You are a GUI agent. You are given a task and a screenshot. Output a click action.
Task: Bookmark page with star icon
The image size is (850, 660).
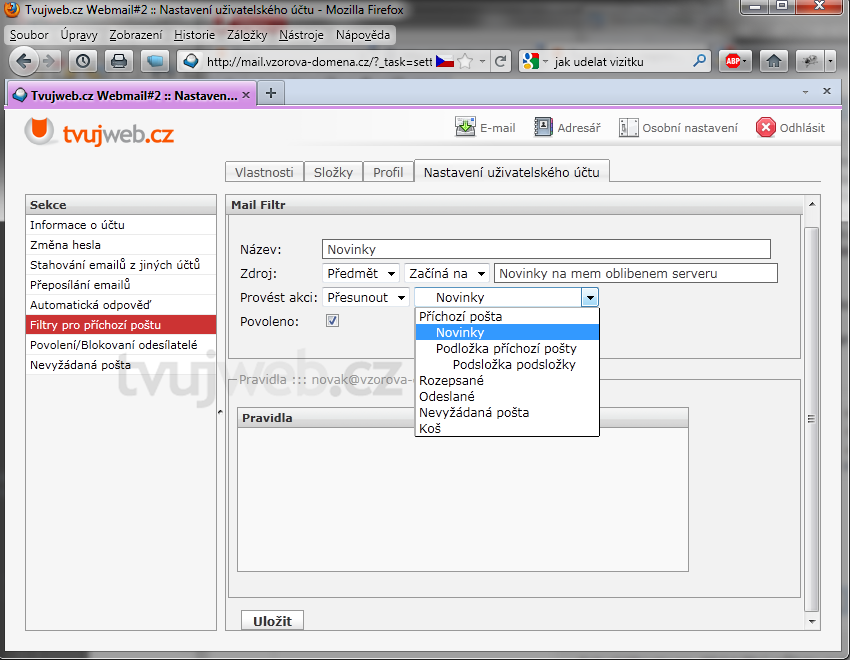point(465,61)
